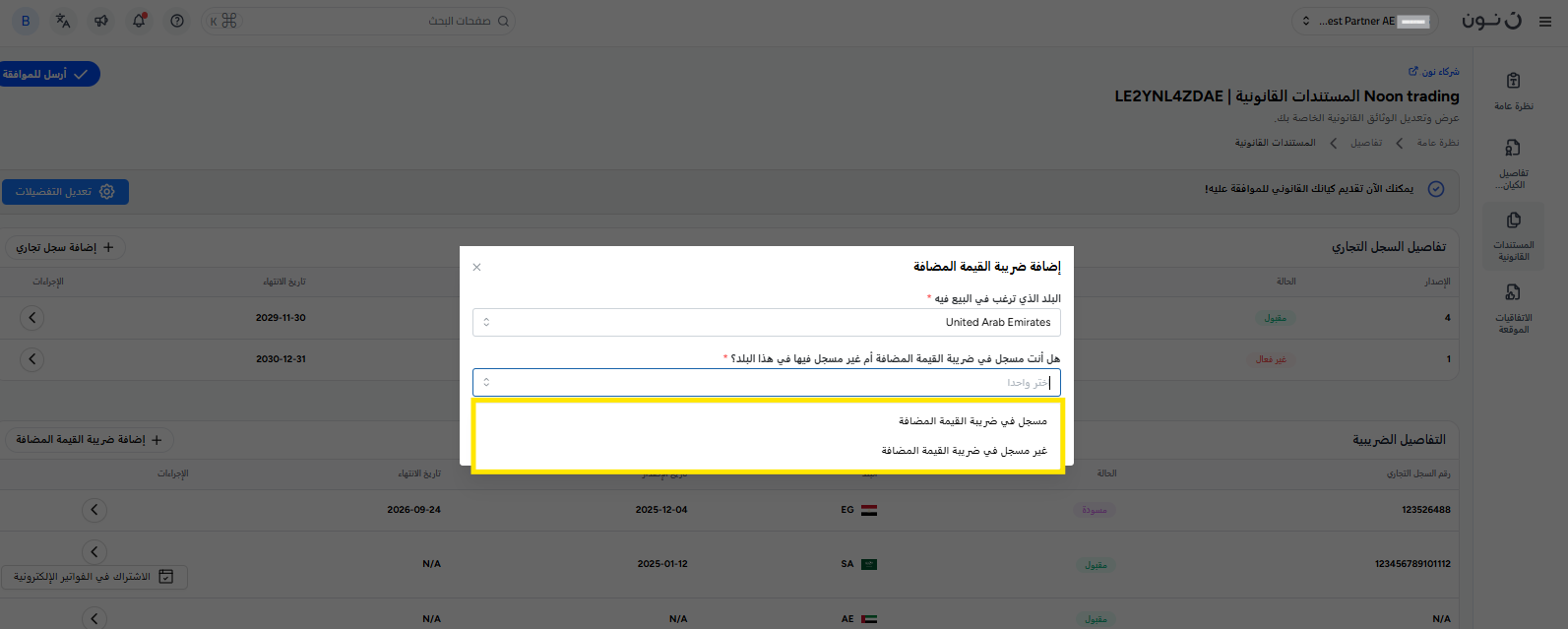Click إضافة سجل تجاري add button

(65, 247)
